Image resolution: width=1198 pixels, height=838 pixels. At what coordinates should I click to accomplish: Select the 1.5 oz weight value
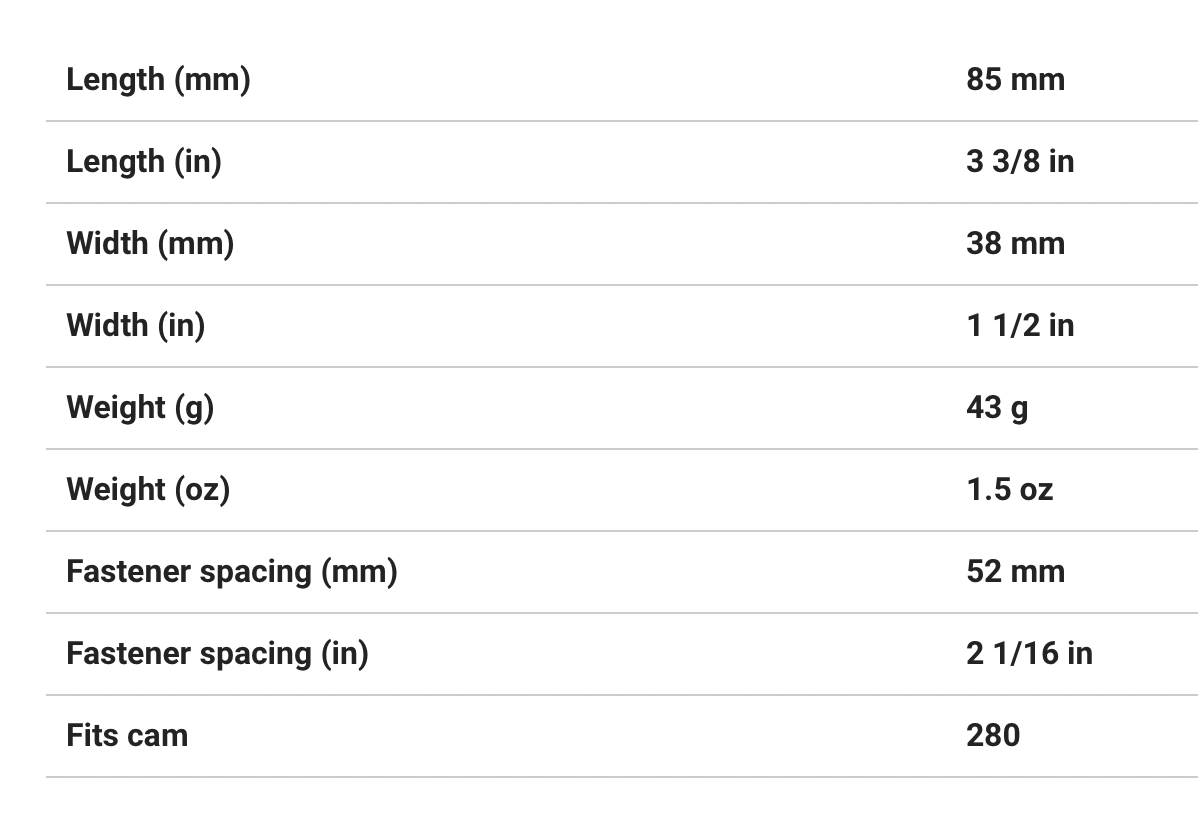click(x=1009, y=489)
